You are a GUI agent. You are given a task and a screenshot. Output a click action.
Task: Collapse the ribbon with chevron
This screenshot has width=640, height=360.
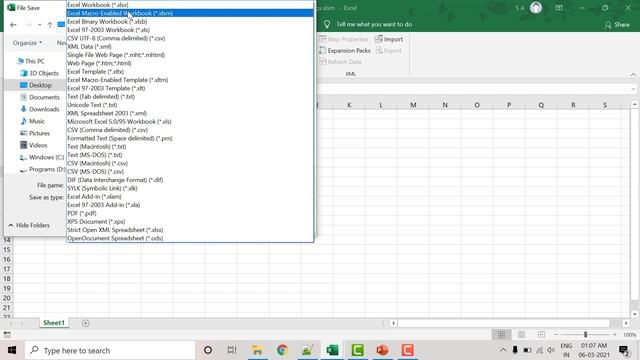click(633, 74)
